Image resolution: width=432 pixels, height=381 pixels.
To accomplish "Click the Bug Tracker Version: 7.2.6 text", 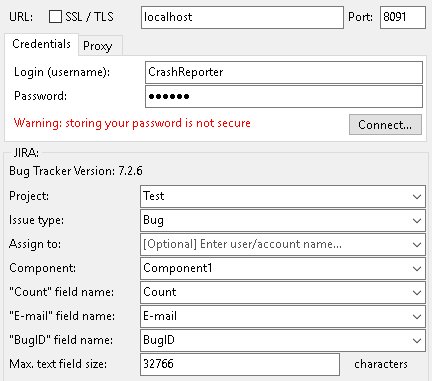I will click(x=76, y=171).
